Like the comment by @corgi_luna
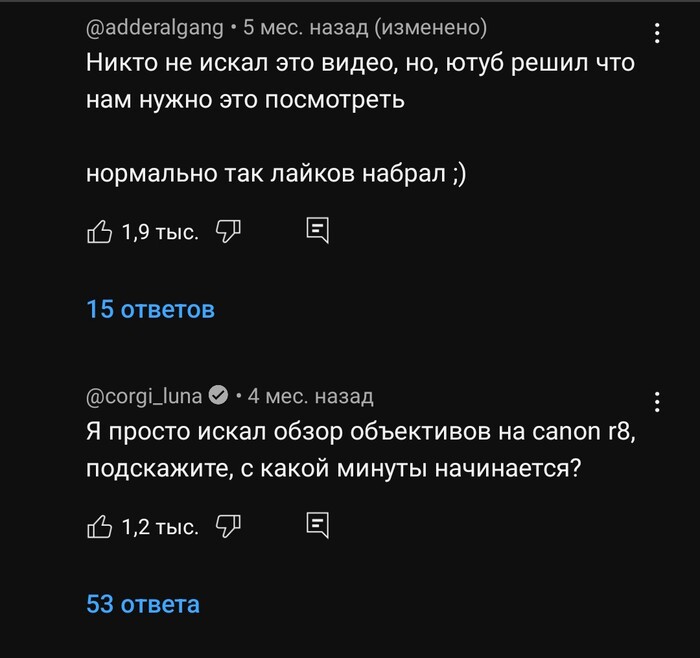This screenshot has height=658, width=700. pos(100,525)
